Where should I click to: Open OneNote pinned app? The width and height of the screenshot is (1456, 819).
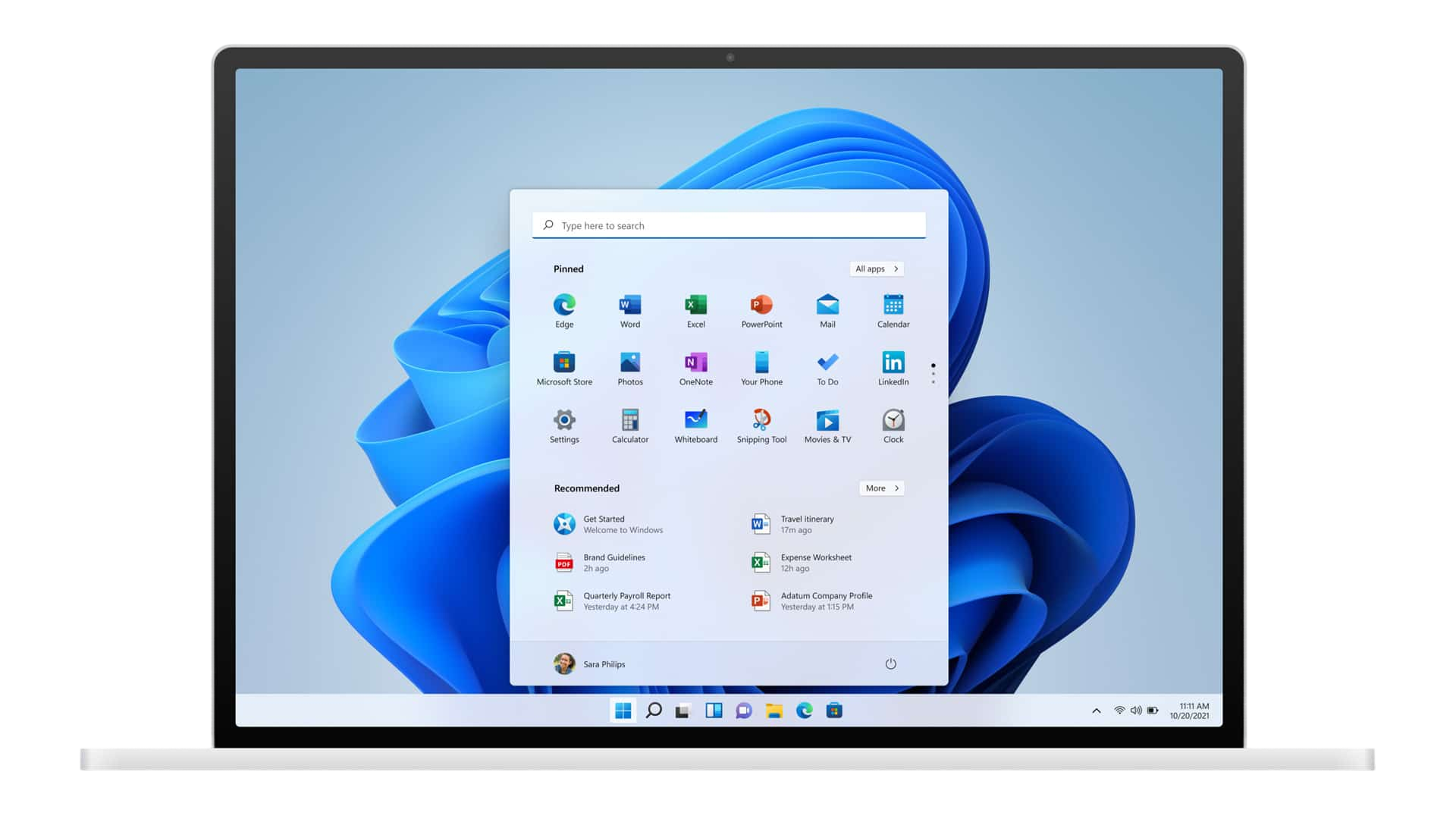696,368
